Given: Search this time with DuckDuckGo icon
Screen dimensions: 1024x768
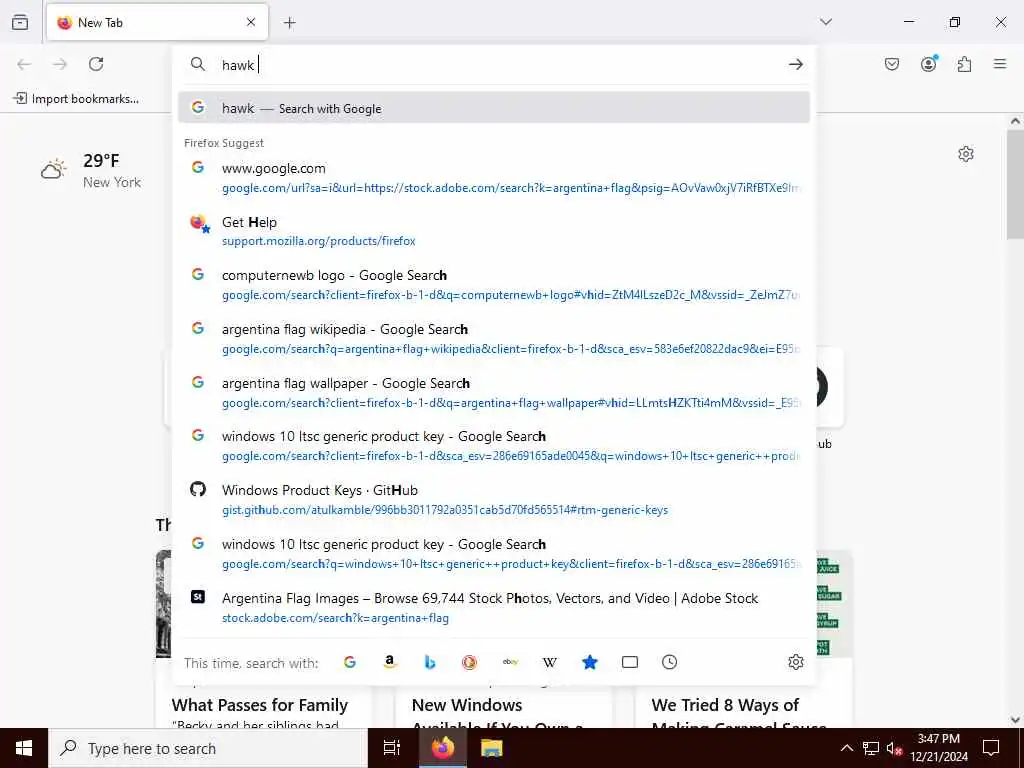Looking at the screenshot, I should click(x=470, y=662).
